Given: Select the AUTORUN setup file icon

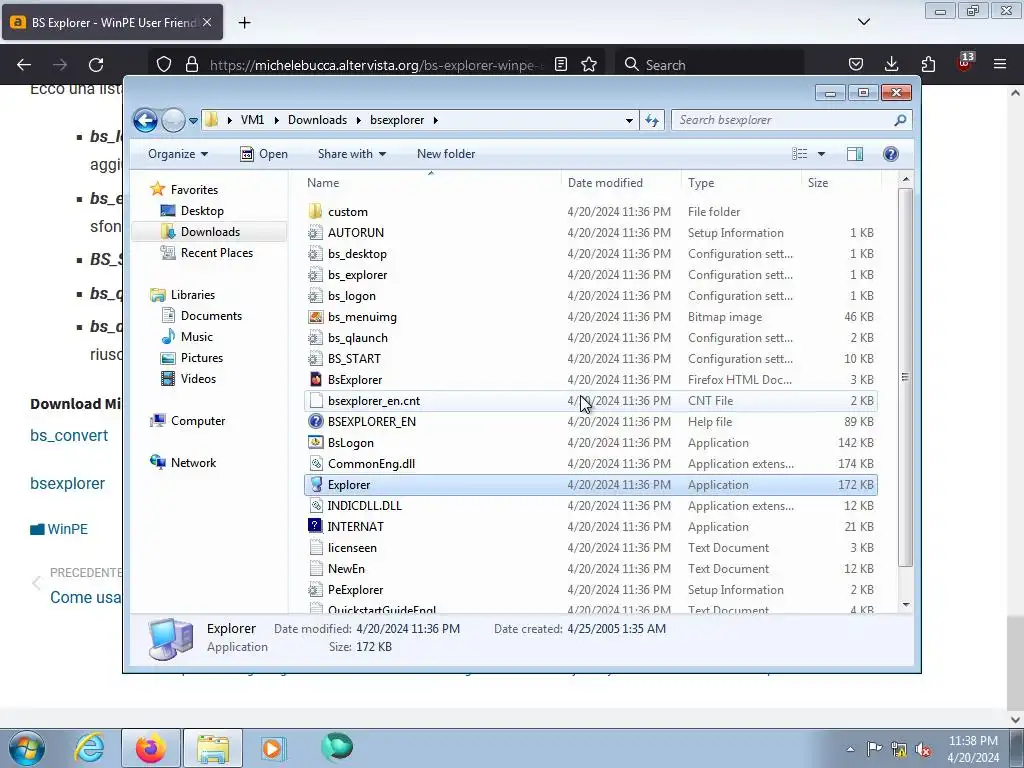Looking at the screenshot, I should coord(315,232).
